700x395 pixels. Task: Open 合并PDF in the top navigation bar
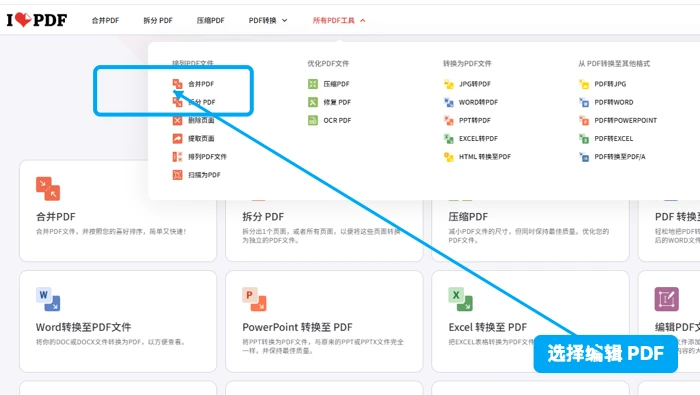coord(105,21)
